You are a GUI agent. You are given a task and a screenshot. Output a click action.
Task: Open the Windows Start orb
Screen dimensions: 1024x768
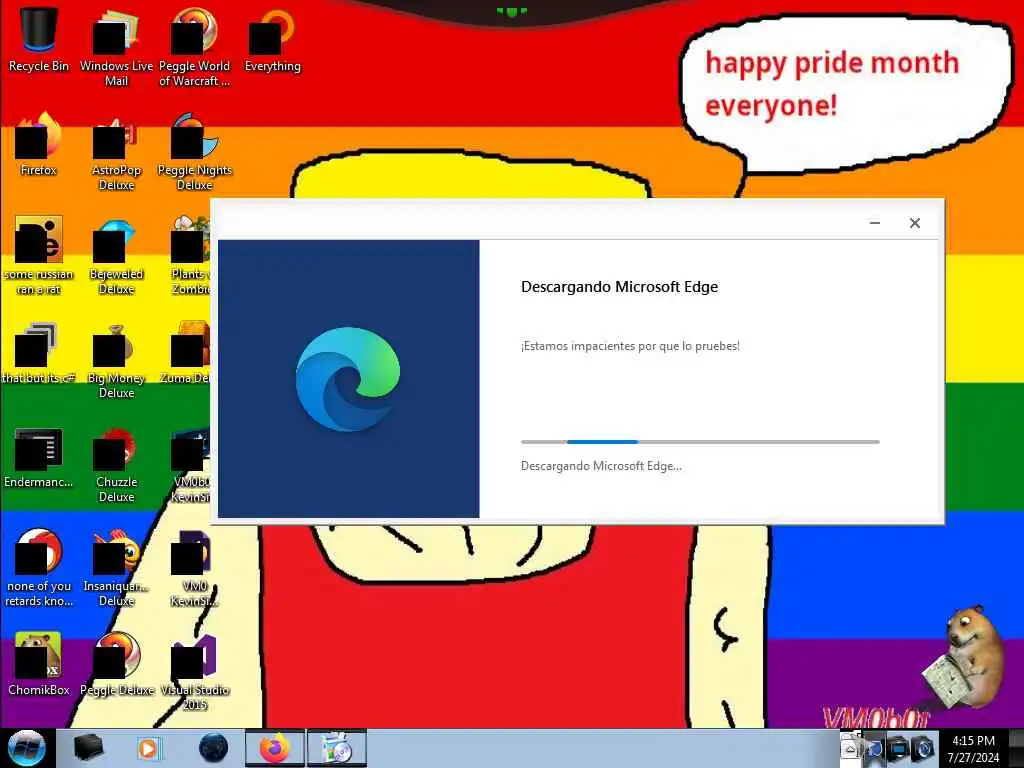(x=26, y=748)
